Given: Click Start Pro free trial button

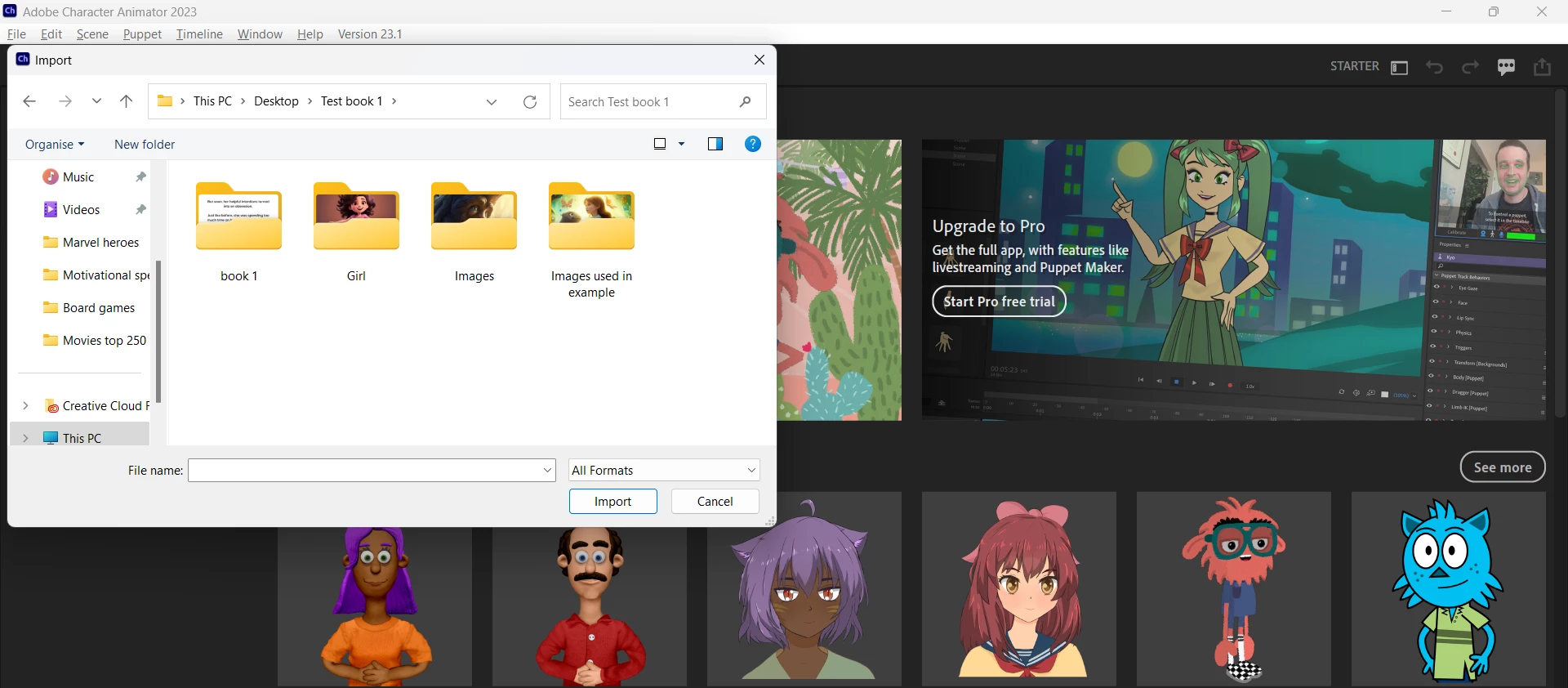Looking at the screenshot, I should pos(999,302).
